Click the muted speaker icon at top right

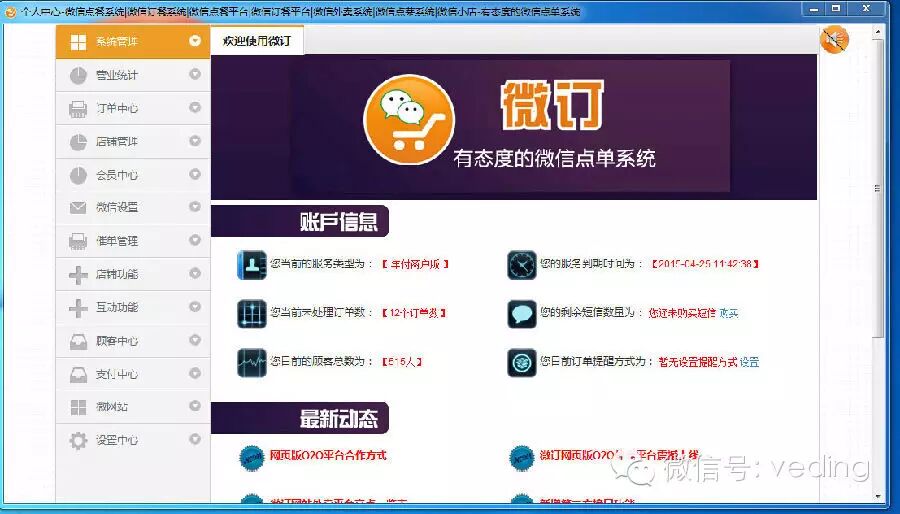click(x=834, y=40)
